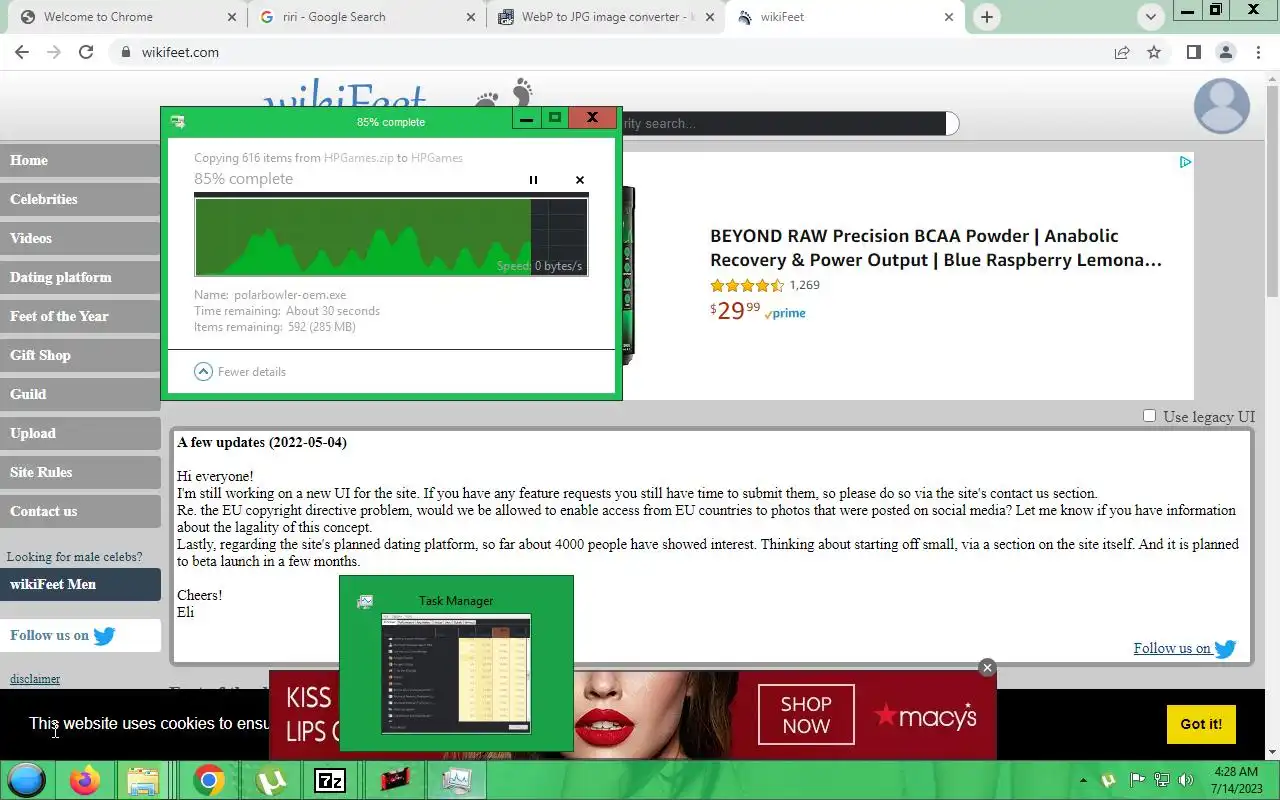Screen dimensions: 1280x800
Task: Show hidden tray icons
Action: (x=1083, y=780)
